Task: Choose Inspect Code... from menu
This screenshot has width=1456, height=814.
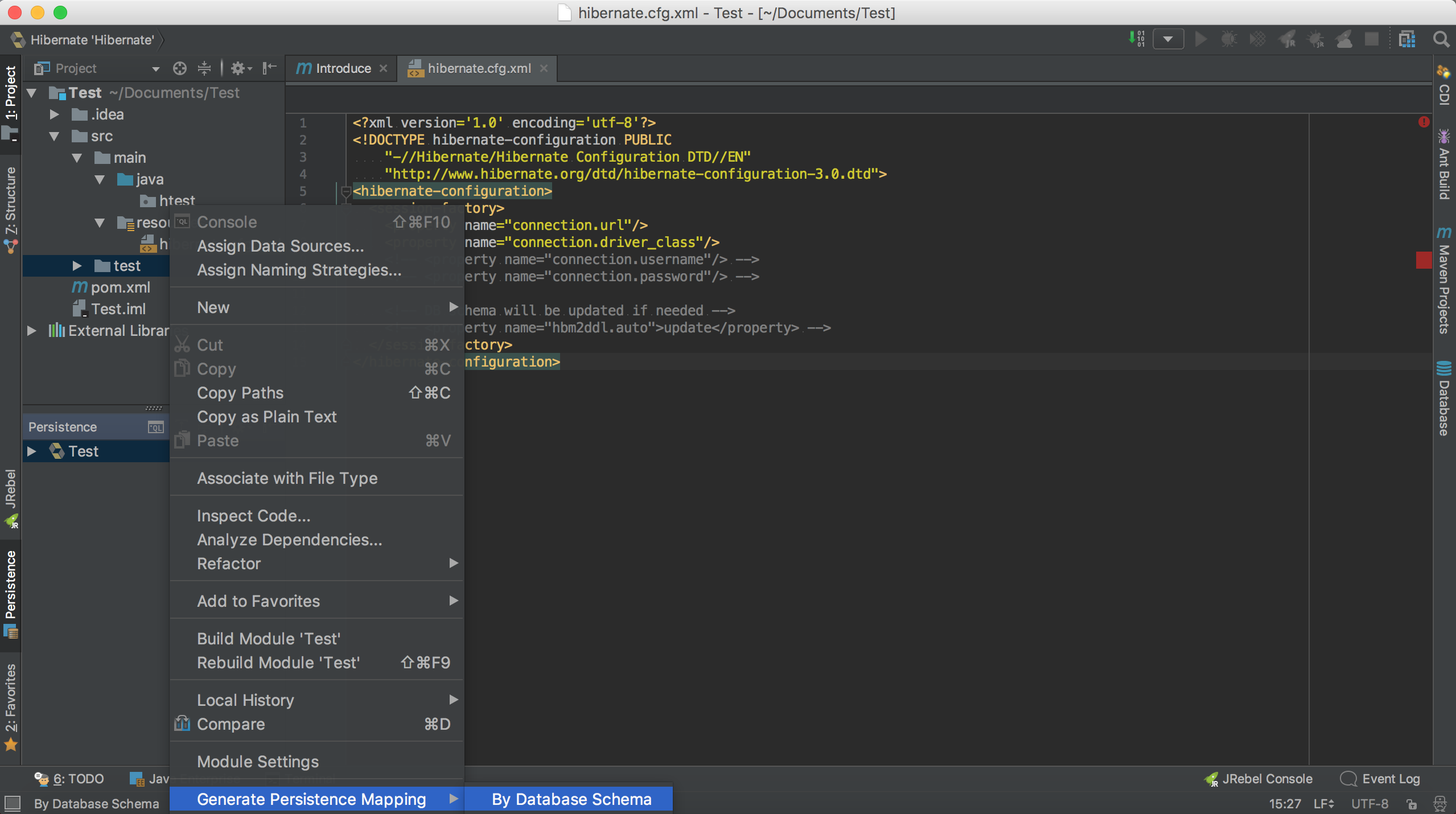Action: pos(316,516)
